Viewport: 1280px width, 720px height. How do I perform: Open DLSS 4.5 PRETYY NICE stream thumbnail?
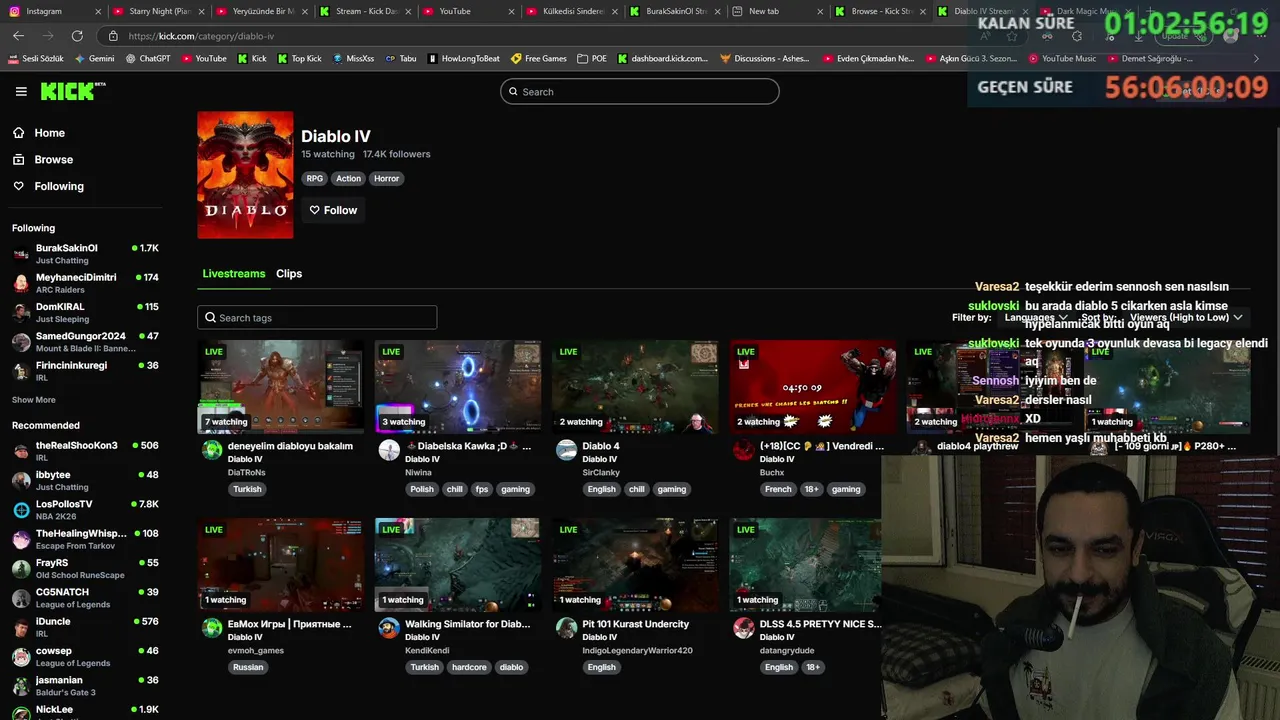click(805, 565)
